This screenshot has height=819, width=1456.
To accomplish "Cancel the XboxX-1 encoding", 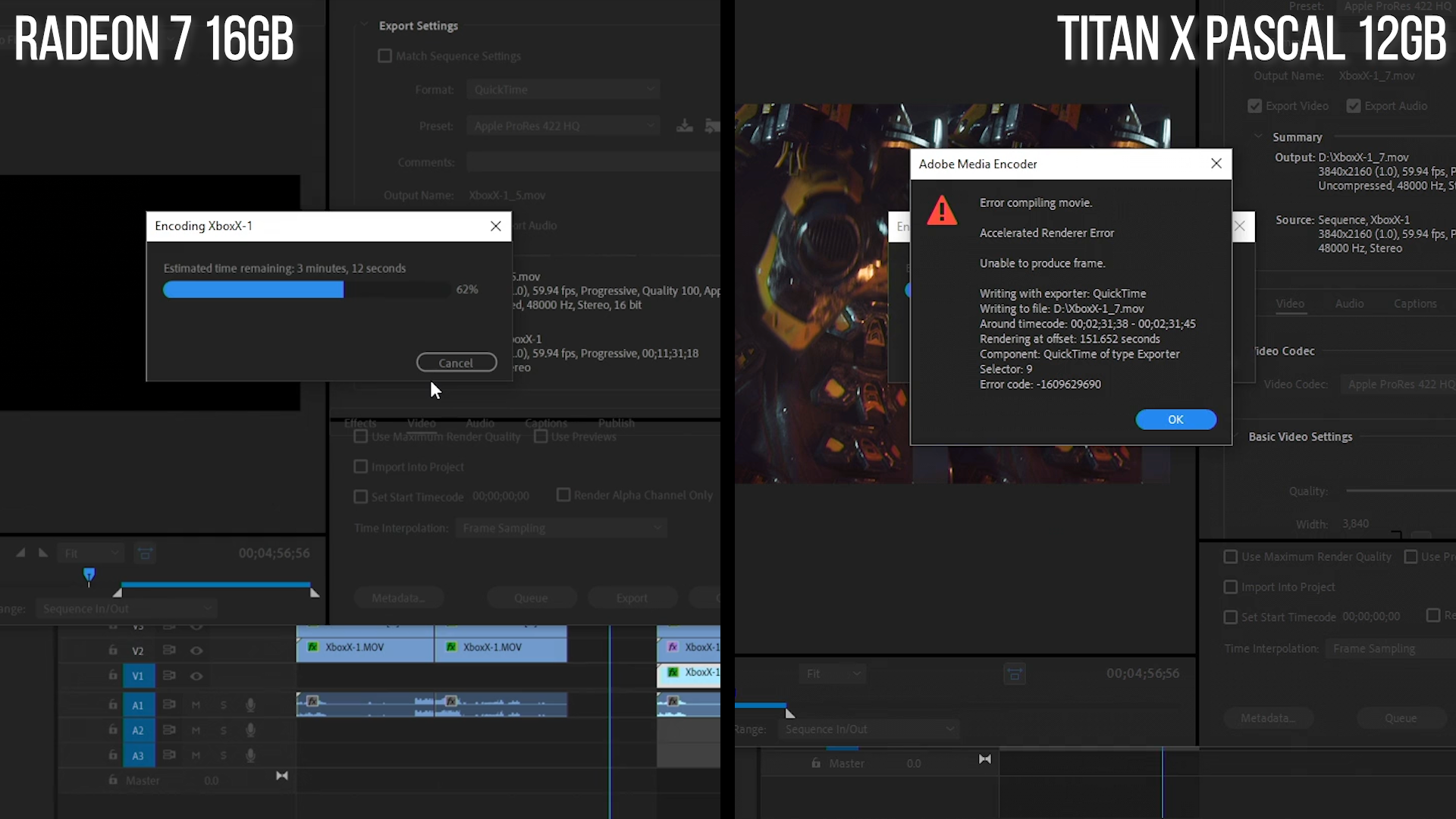I will coord(457,362).
